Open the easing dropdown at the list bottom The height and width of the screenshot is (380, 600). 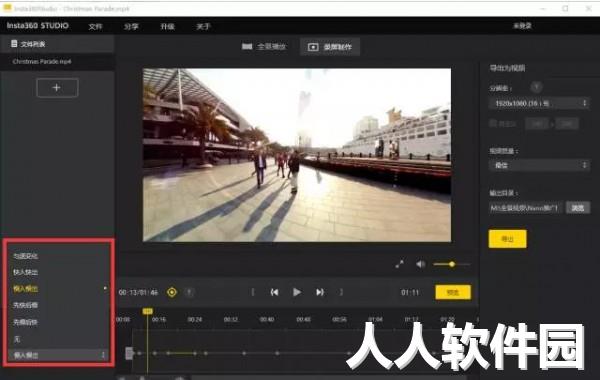pos(58,356)
